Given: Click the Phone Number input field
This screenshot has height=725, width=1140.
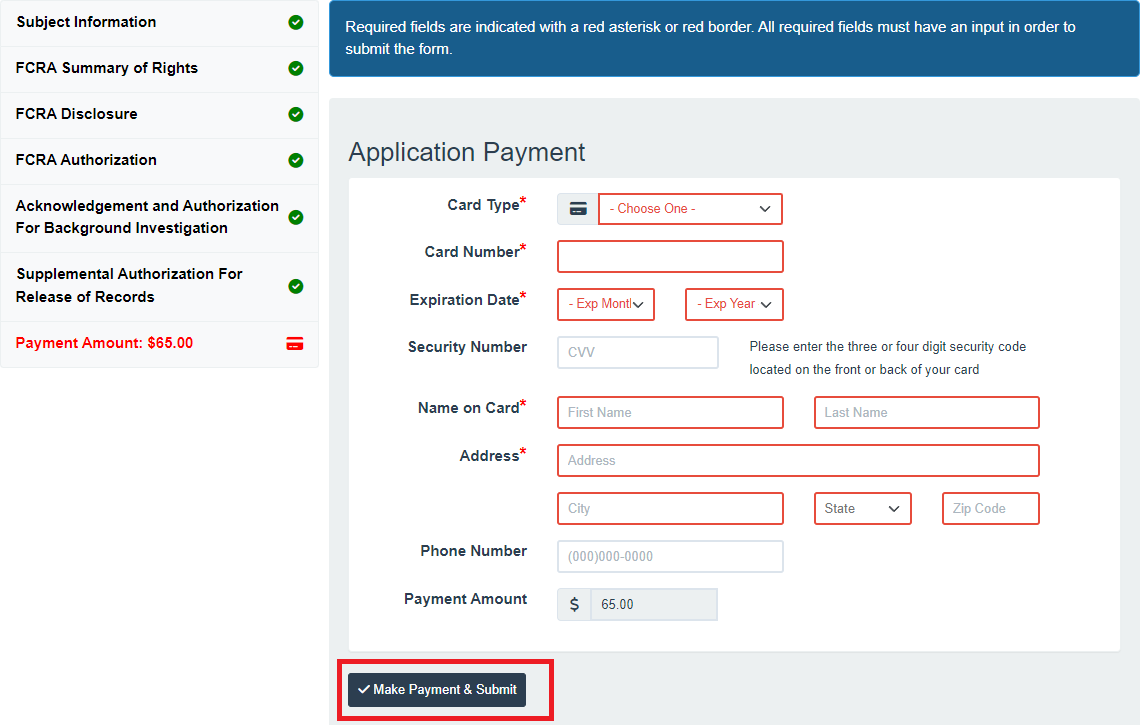Looking at the screenshot, I should 669,556.
